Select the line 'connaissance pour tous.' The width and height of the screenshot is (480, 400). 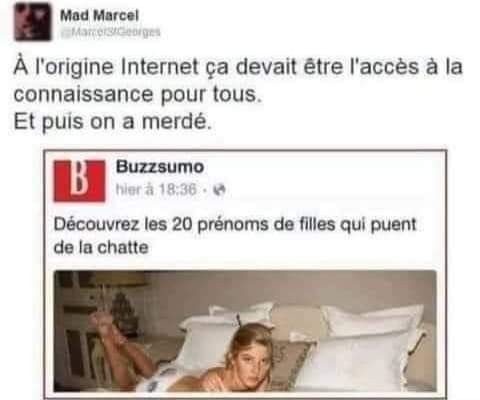[136, 94]
